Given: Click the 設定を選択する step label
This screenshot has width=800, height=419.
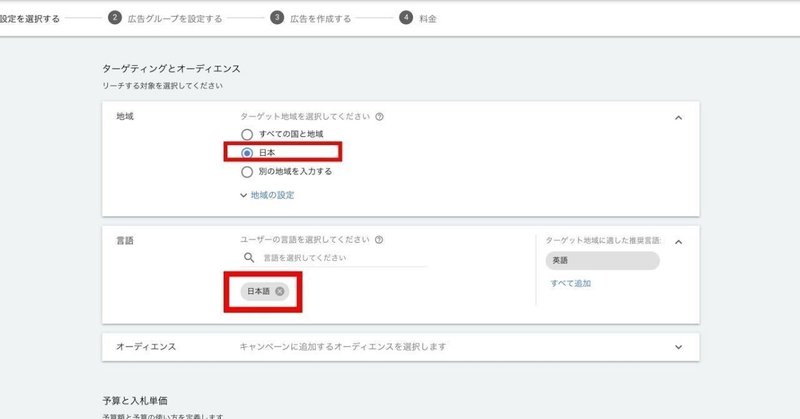Looking at the screenshot, I should (x=30, y=19).
